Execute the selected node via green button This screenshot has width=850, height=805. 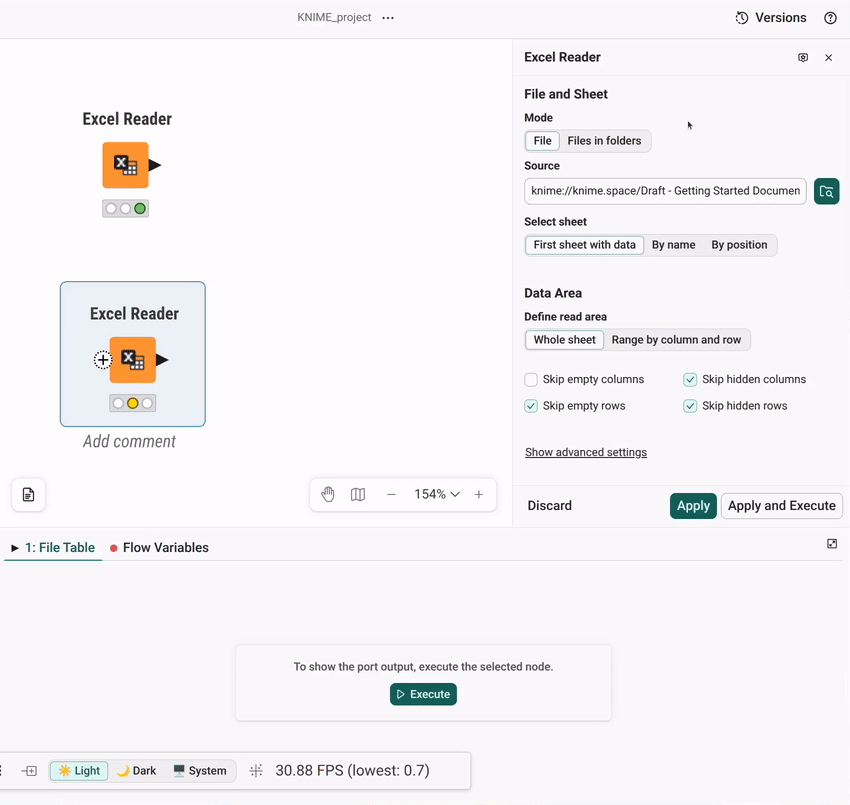(423, 694)
